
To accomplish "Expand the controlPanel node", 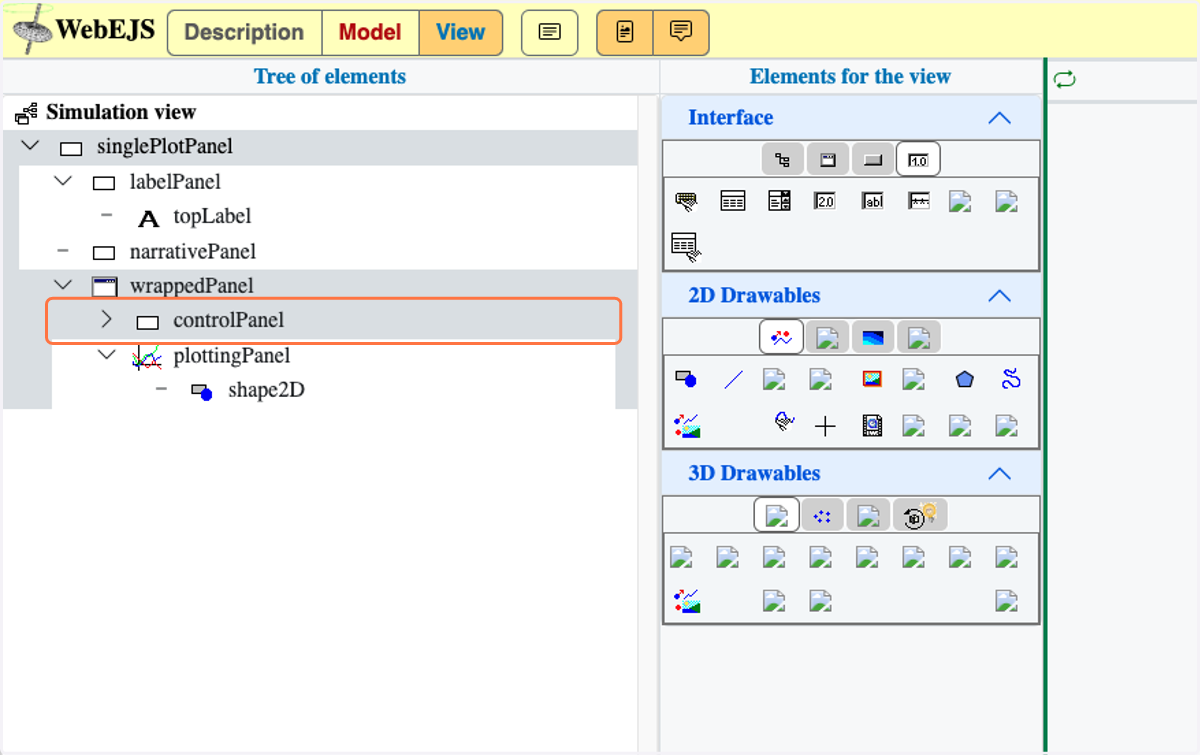I will 107,320.
